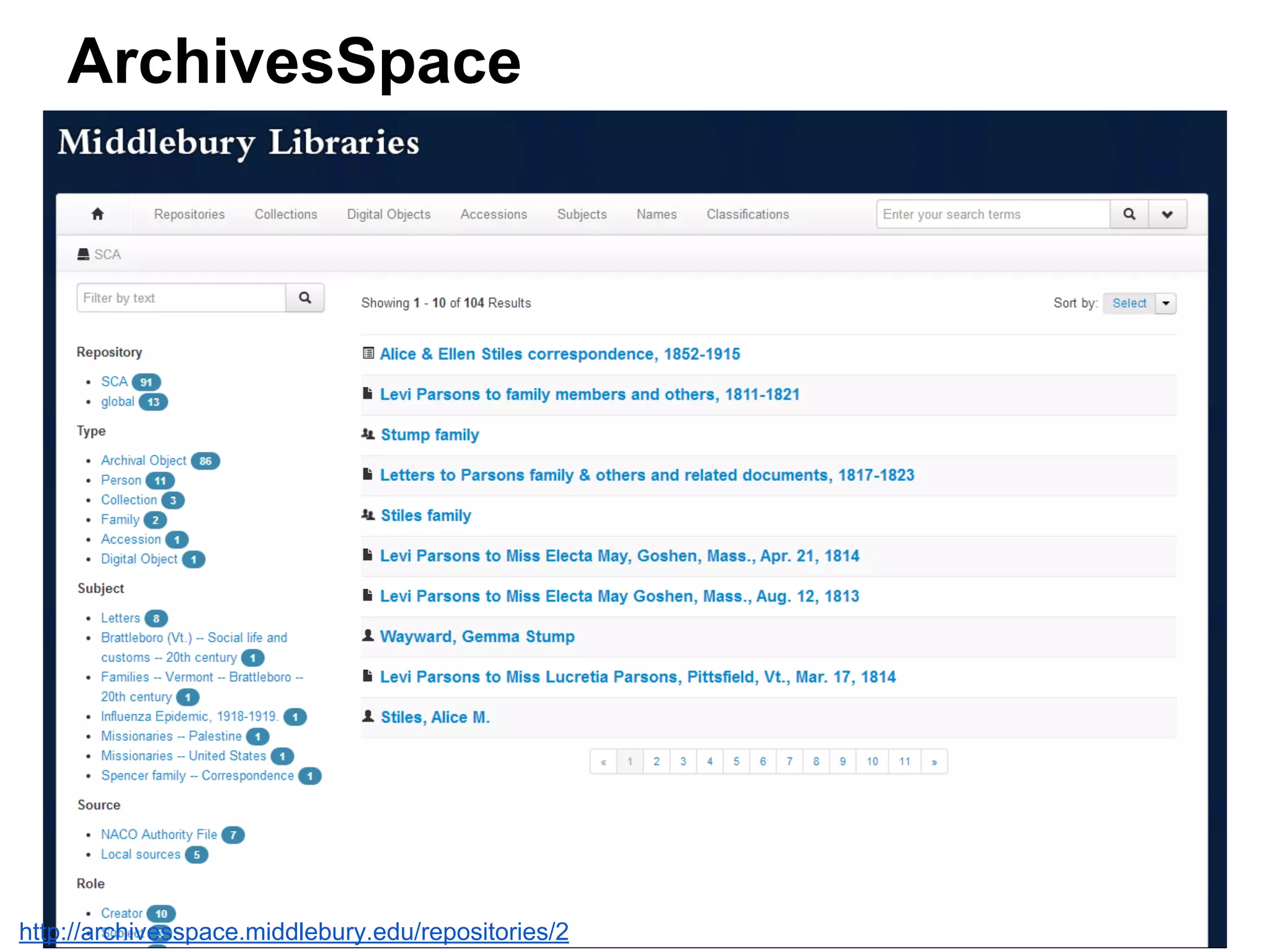Screen dimensions: 1270x952
Task: Filter by Archival Object type
Action: coord(144,461)
